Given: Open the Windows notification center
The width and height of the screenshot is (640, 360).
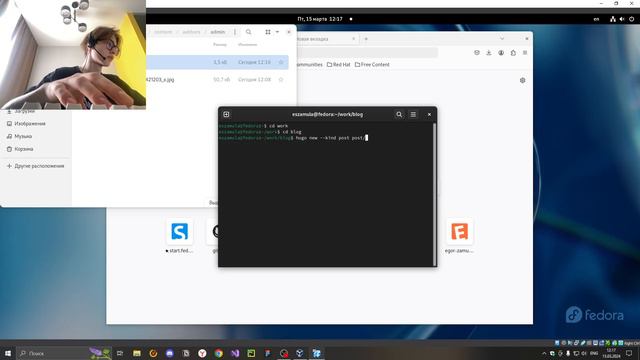Looking at the screenshot, I should click(629, 353).
